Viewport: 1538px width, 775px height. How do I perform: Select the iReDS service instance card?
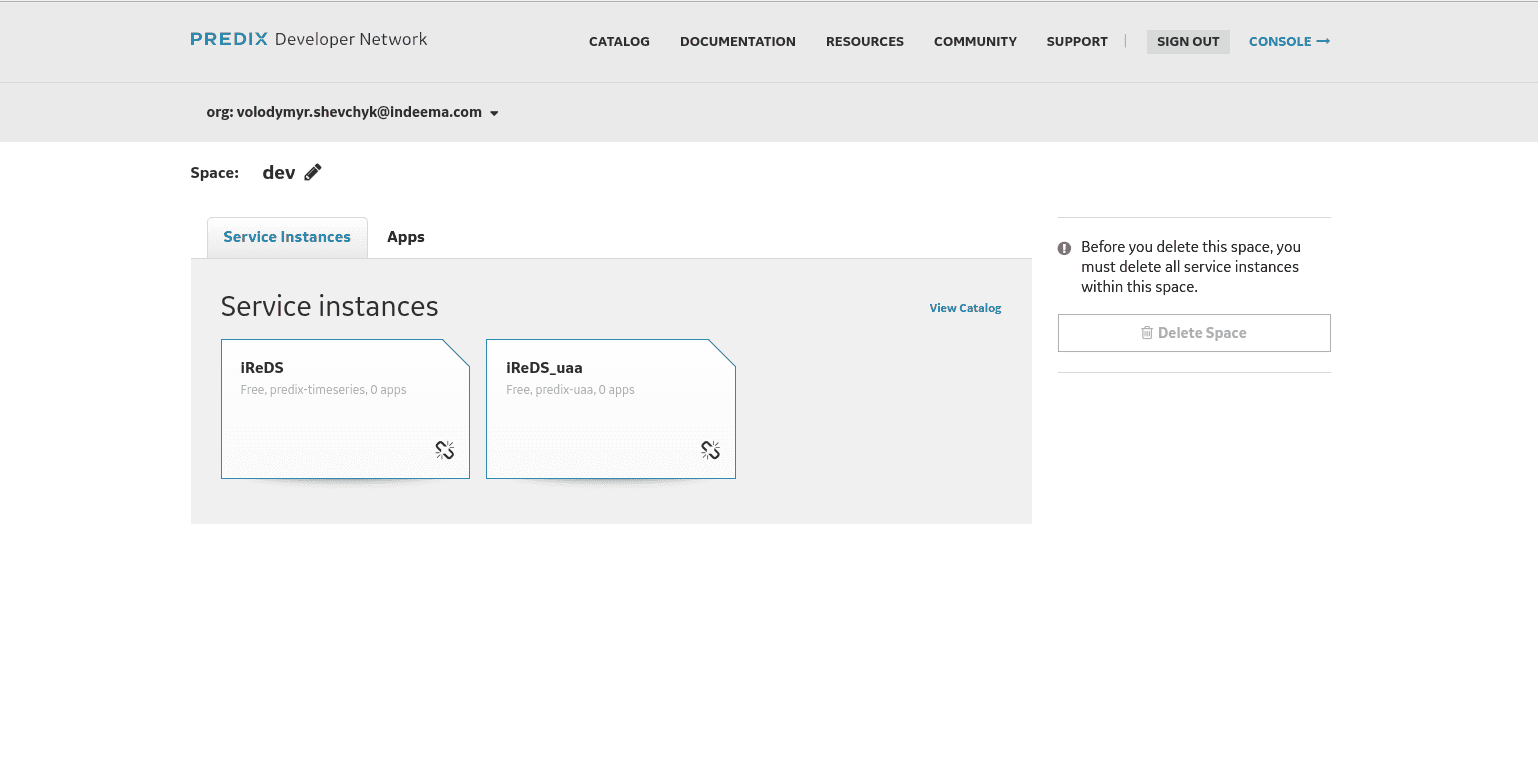click(x=345, y=408)
